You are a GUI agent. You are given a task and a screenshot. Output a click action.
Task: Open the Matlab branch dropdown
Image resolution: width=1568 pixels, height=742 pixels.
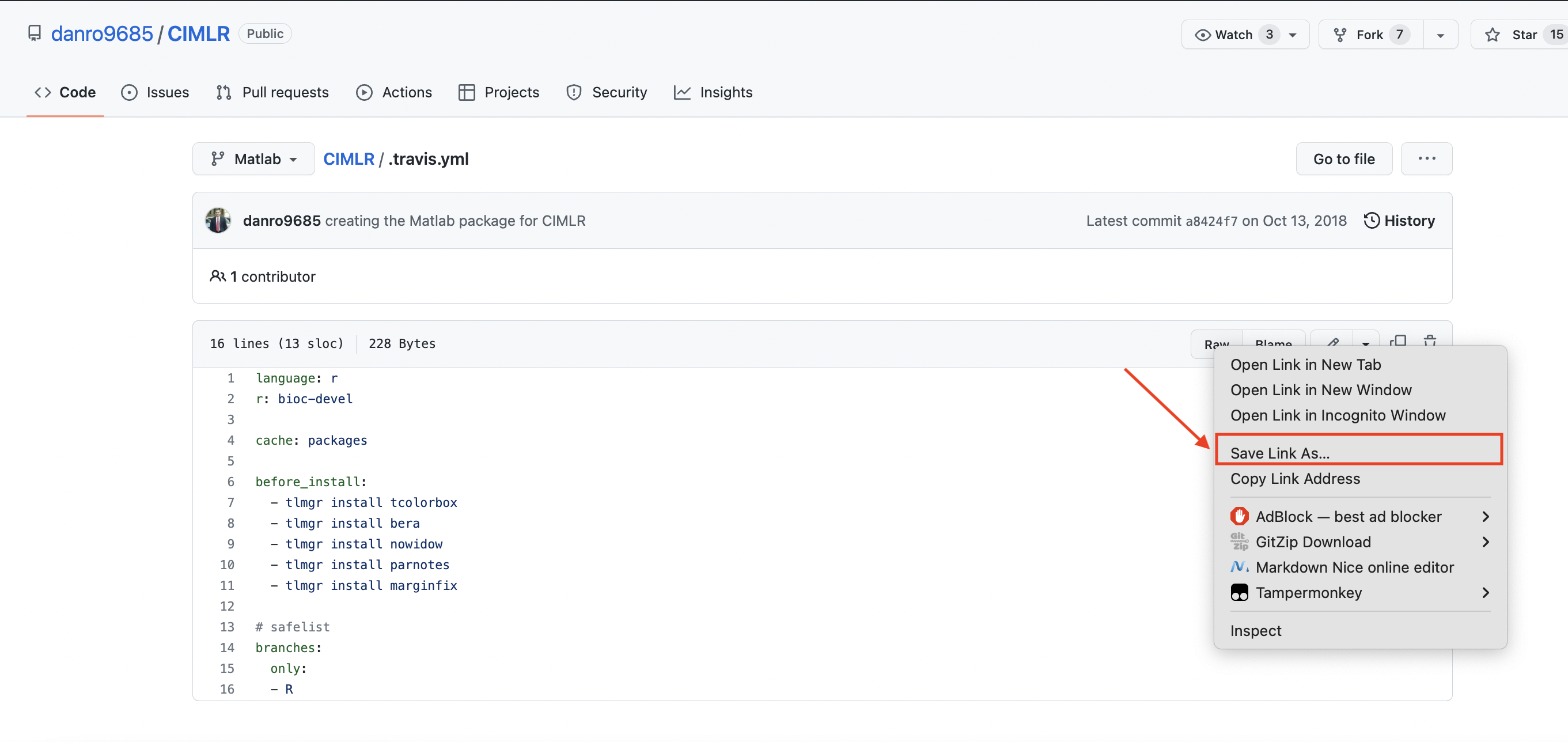click(253, 159)
